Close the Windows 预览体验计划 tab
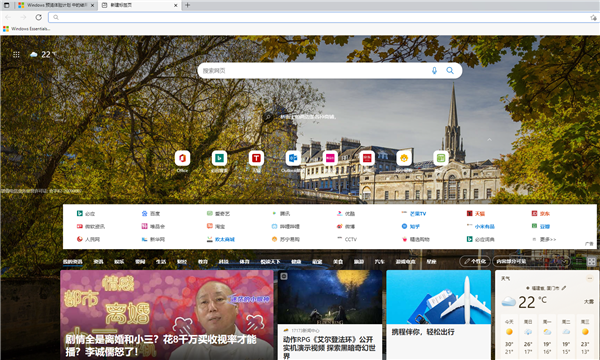 (x=93, y=5)
